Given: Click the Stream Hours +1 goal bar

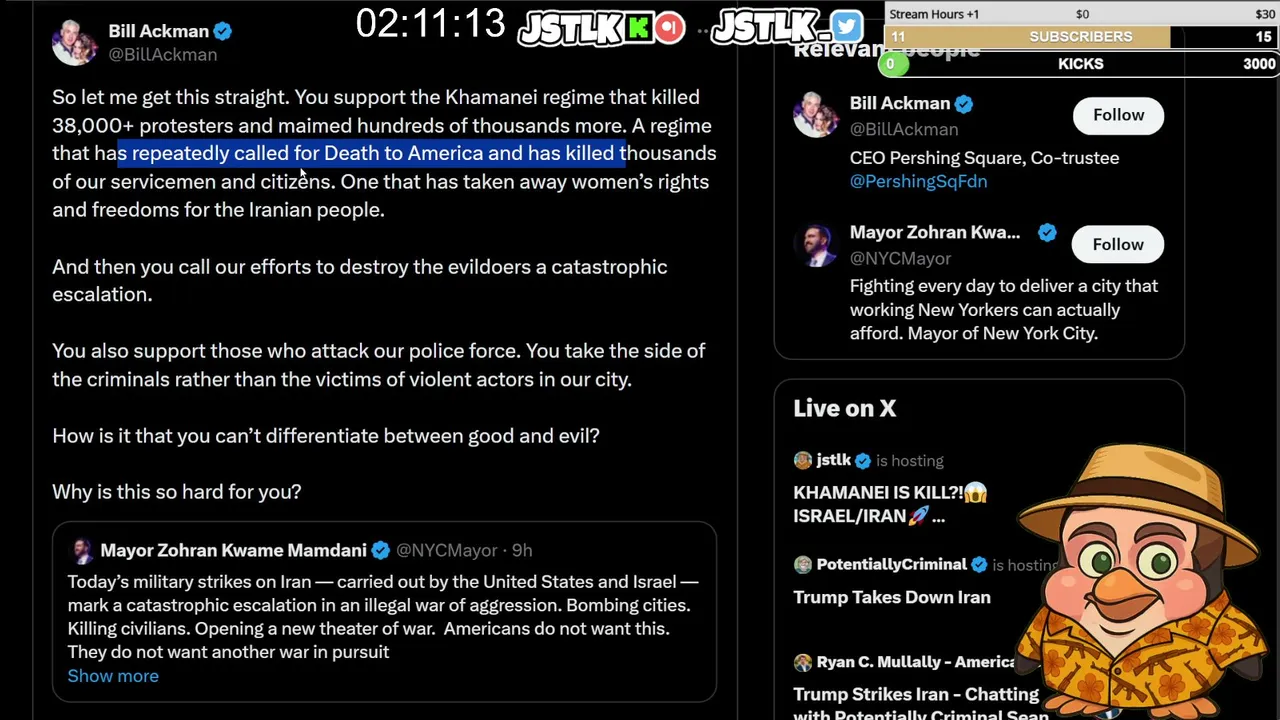Looking at the screenshot, I should click(1082, 14).
